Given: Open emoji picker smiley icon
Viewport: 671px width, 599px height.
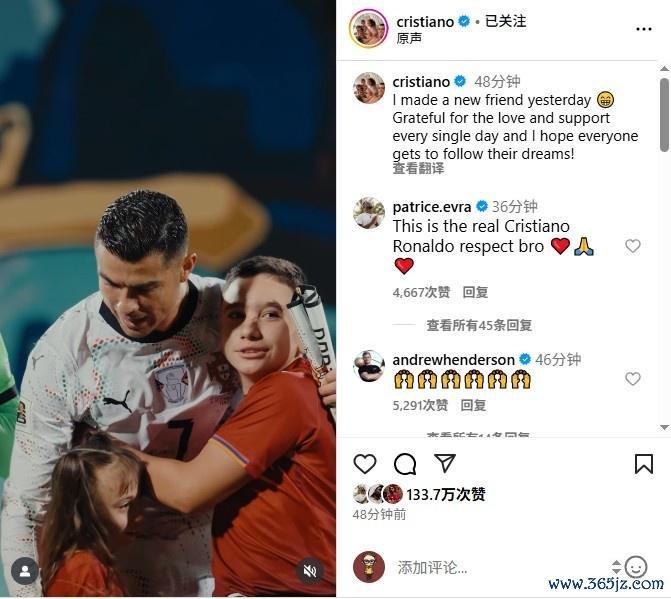Looking at the screenshot, I should [x=635, y=567].
